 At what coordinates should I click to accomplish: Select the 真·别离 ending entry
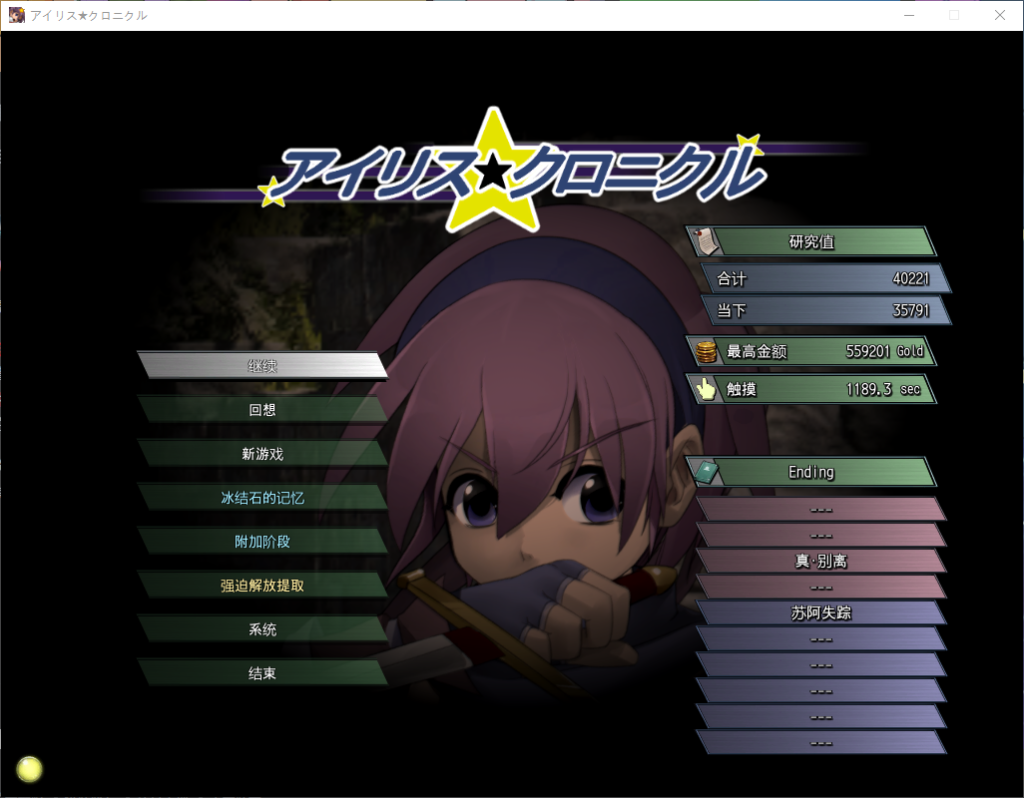click(821, 561)
